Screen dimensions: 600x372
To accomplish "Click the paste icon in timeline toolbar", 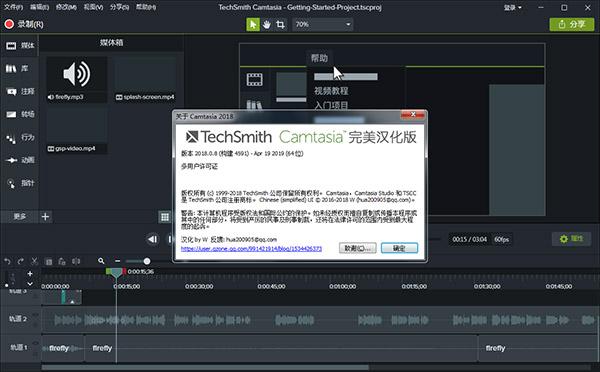I will (x=62, y=262).
